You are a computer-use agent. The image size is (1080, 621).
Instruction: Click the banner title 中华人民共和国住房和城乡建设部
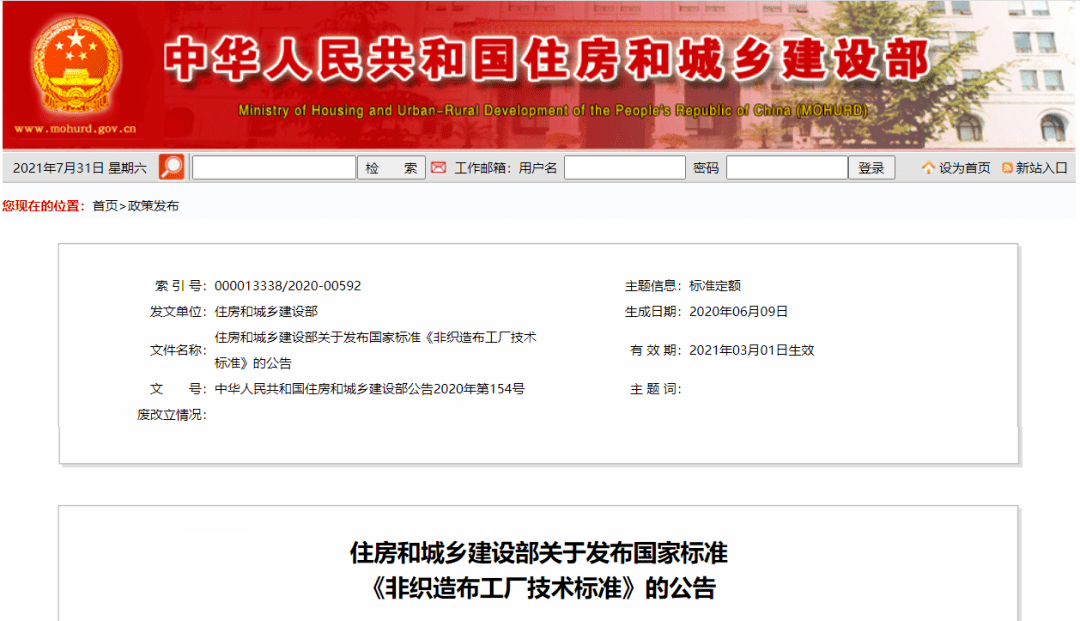548,59
